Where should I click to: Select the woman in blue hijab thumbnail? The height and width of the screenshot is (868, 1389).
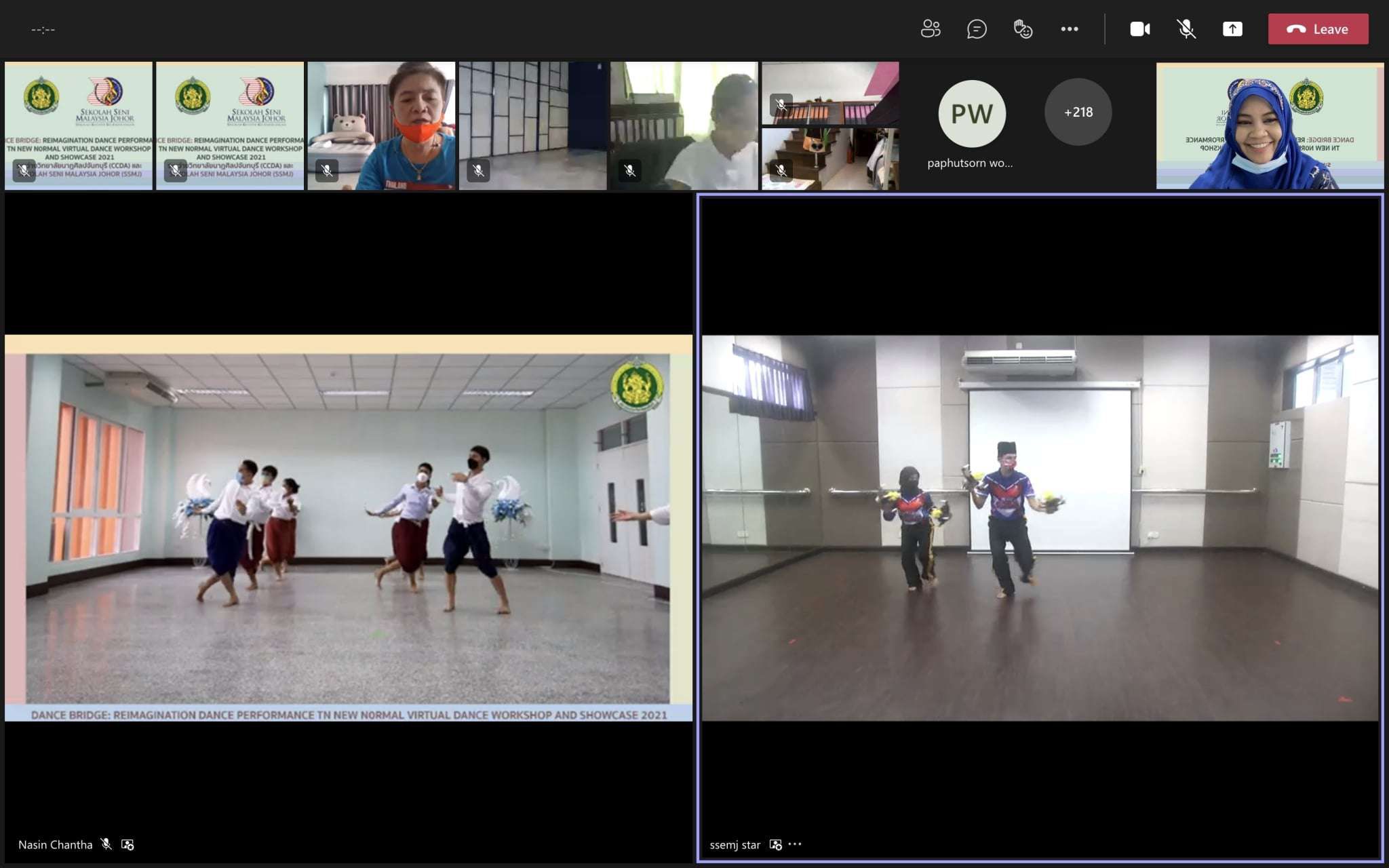(1270, 125)
